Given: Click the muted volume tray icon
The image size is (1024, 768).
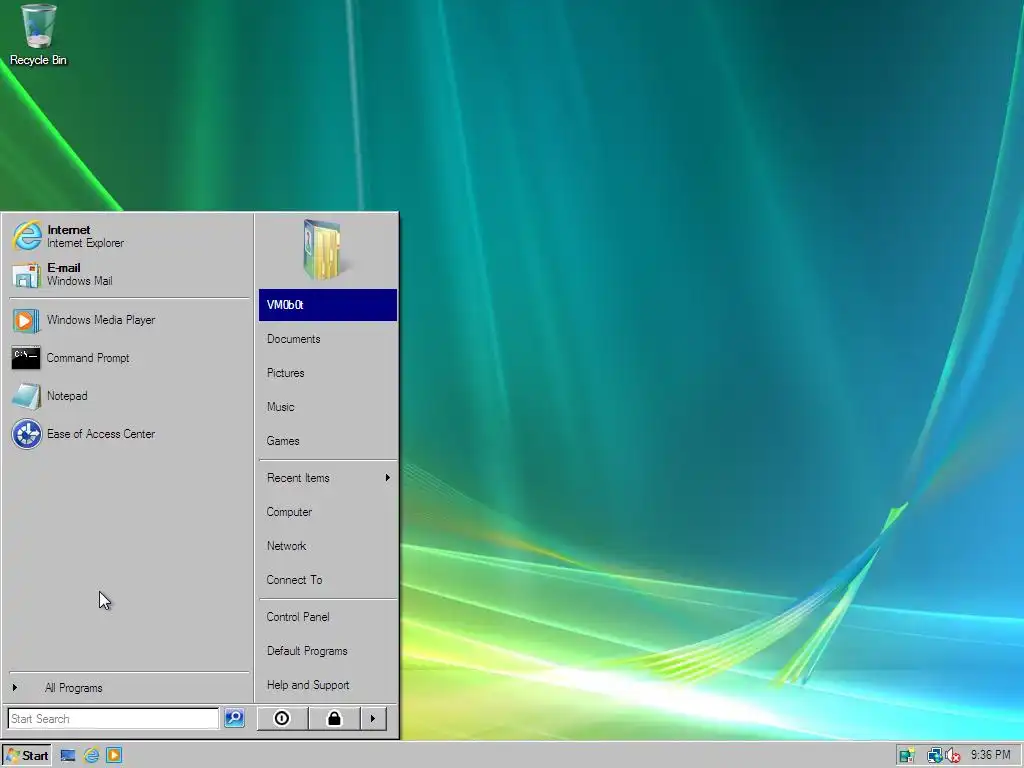Looking at the screenshot, I should click(952, 756).
